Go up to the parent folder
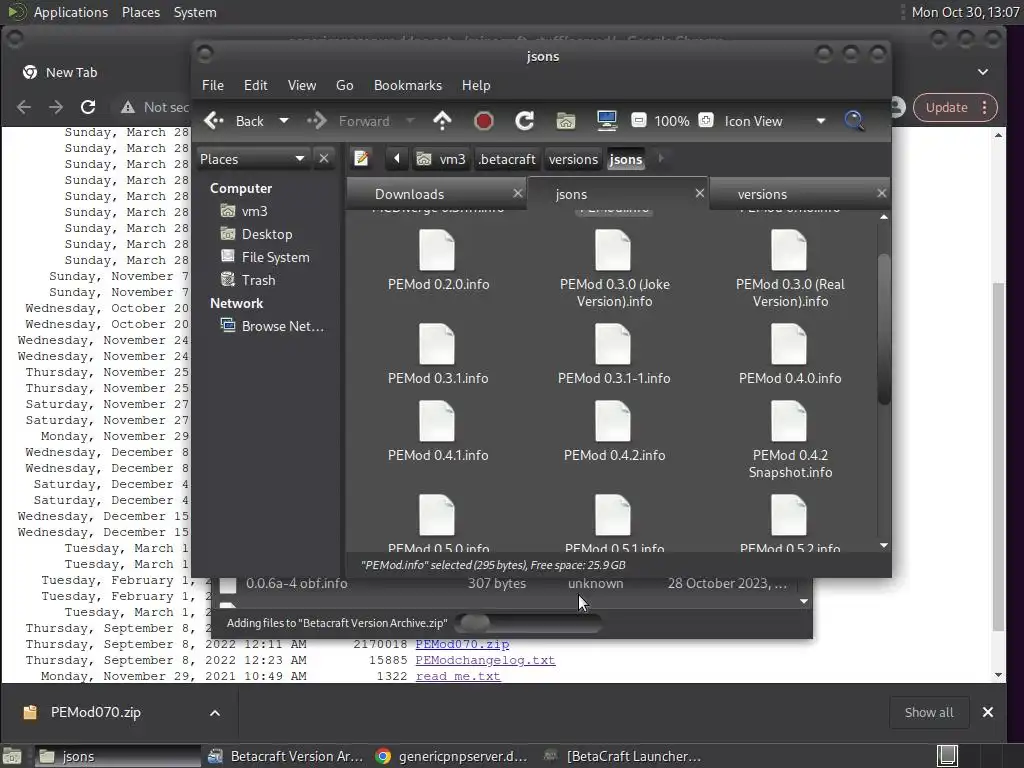Screen dimensions: 1024x768 coord(442,121)
